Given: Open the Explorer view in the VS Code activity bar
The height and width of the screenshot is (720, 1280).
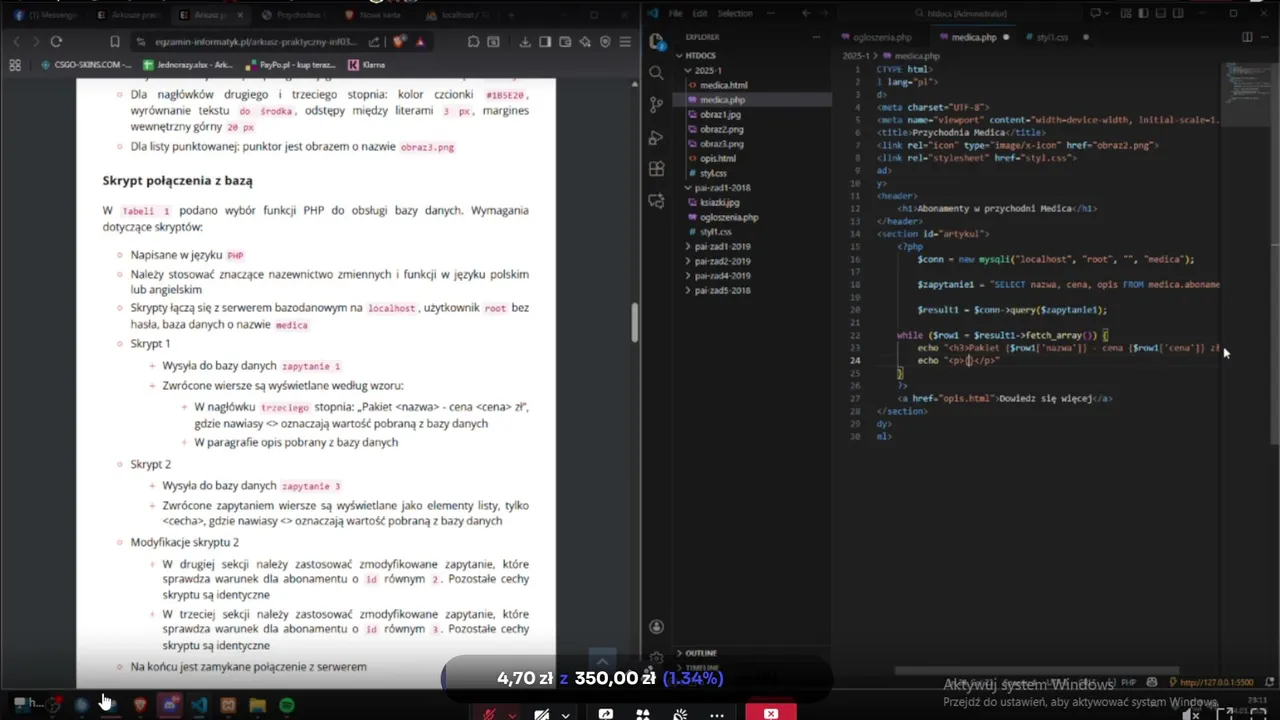Looking at the screenshot, I should pos(656,42).
